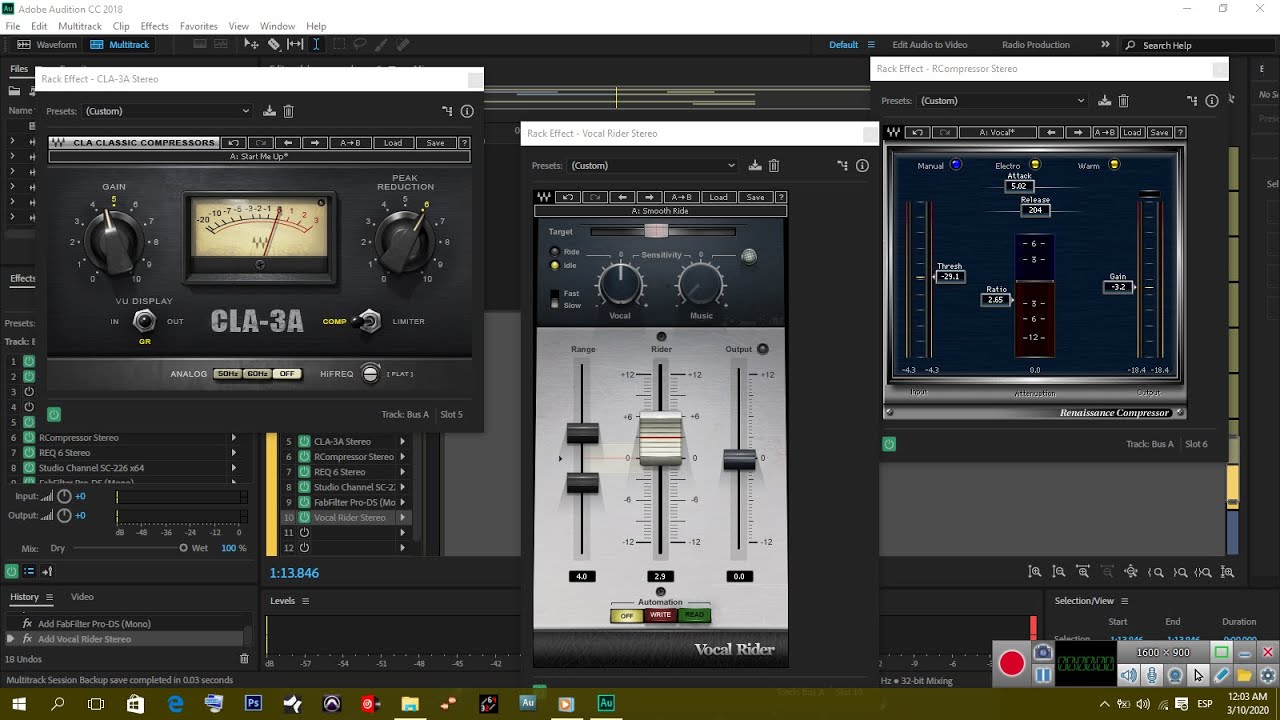Save preset in RCompressor rack window

[1104, 100]
